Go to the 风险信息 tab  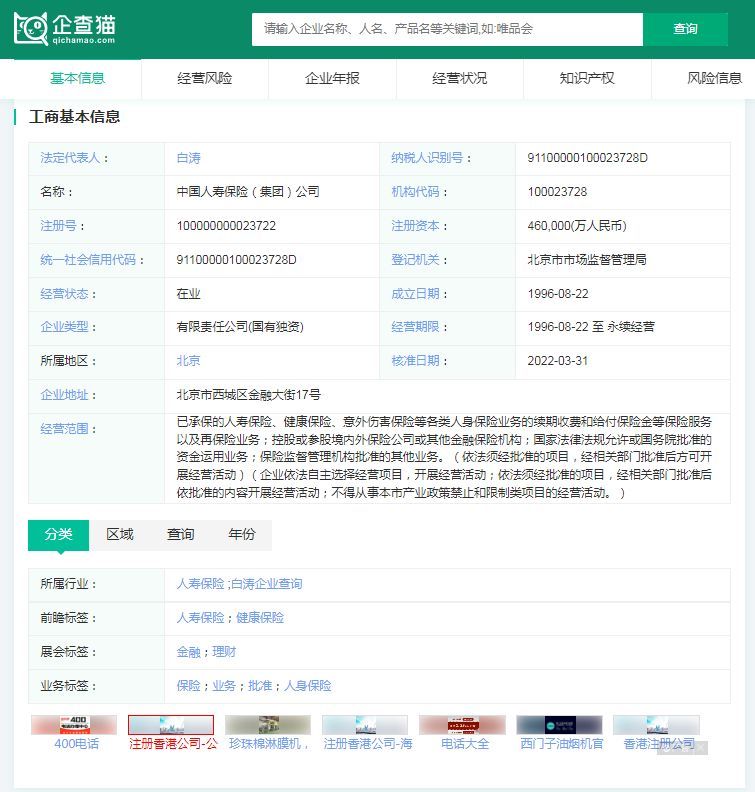point(714,78)
